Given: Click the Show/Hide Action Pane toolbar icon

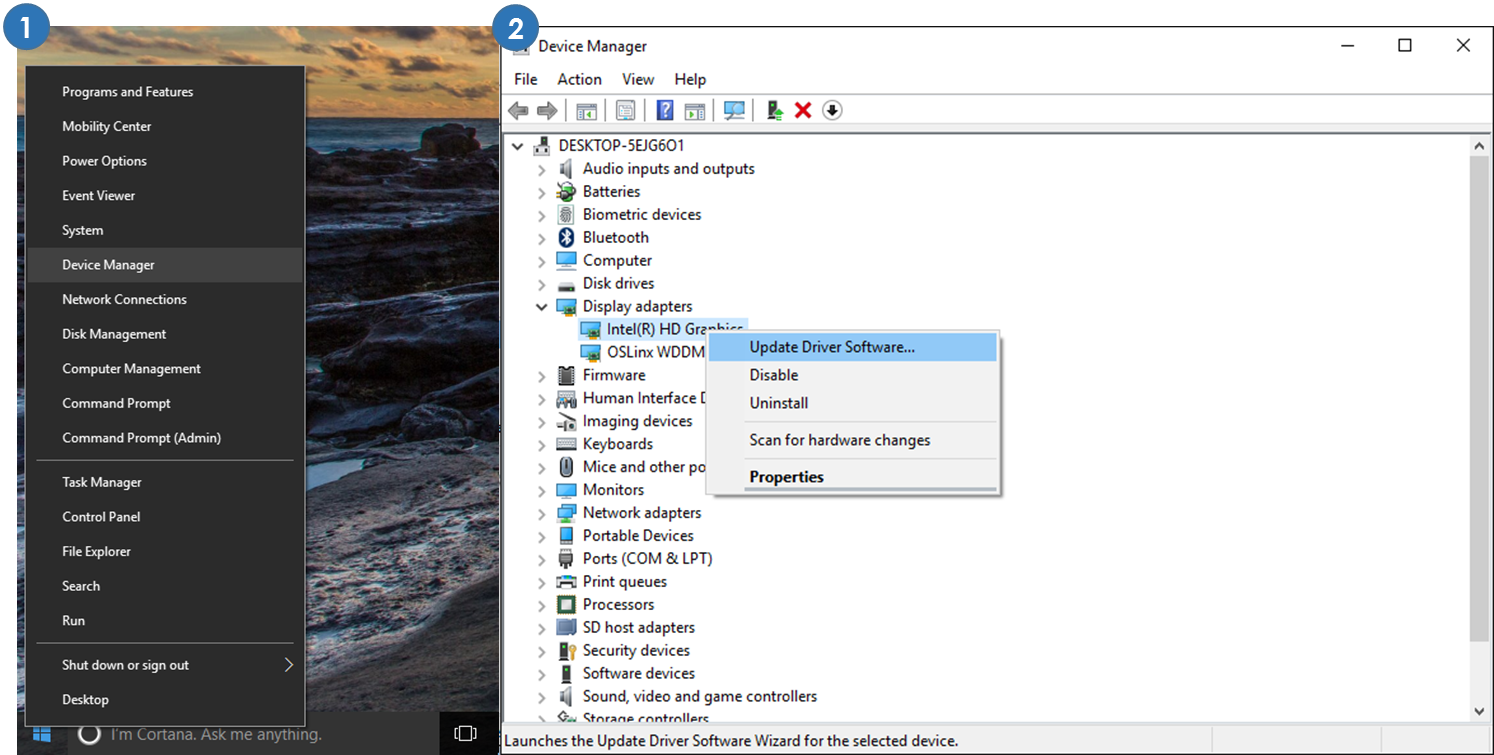Looking at the screenshot, I should (695, 110).
